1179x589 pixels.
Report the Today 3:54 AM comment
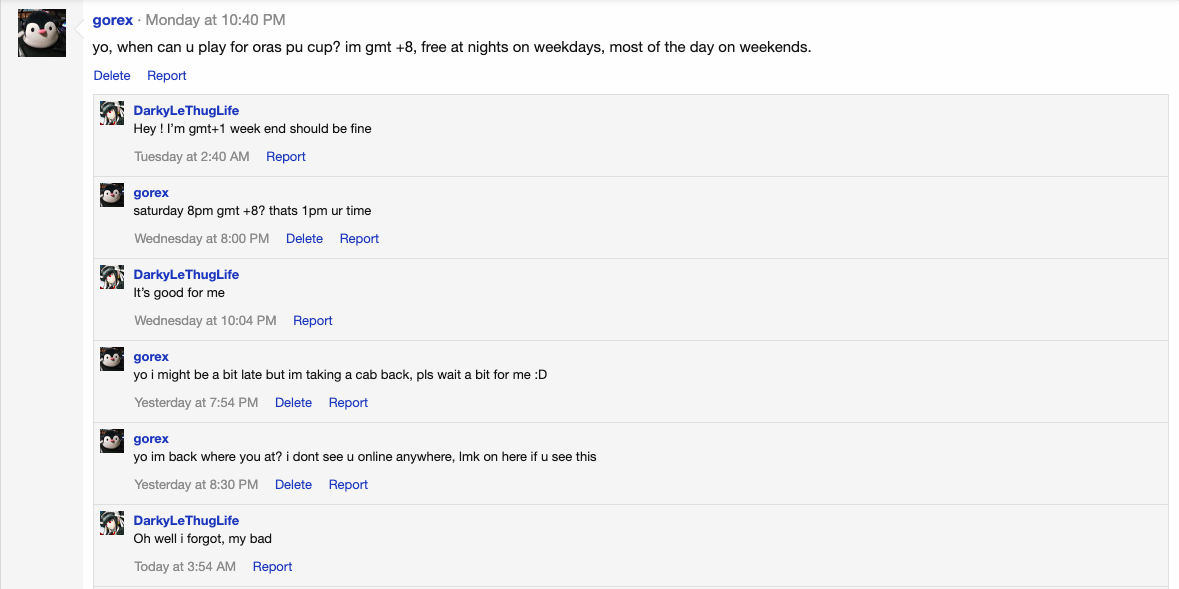[272, 567]
